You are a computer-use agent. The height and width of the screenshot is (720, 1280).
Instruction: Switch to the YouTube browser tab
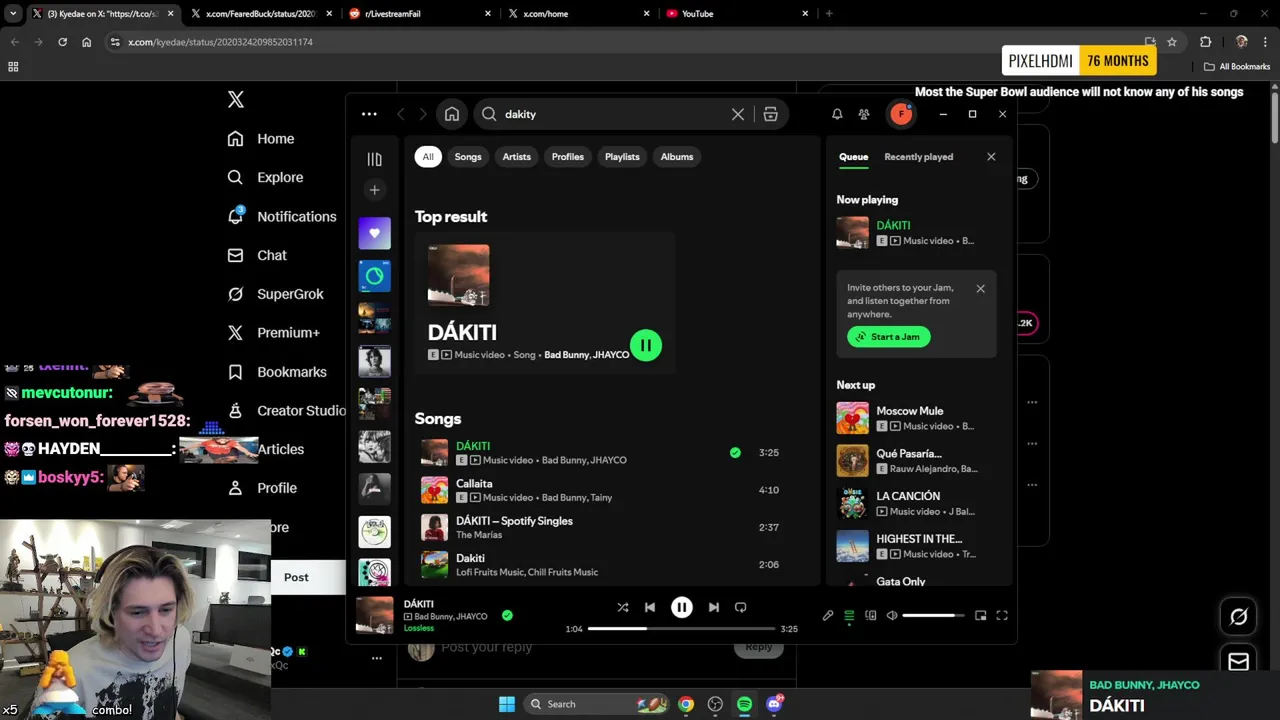739,14
